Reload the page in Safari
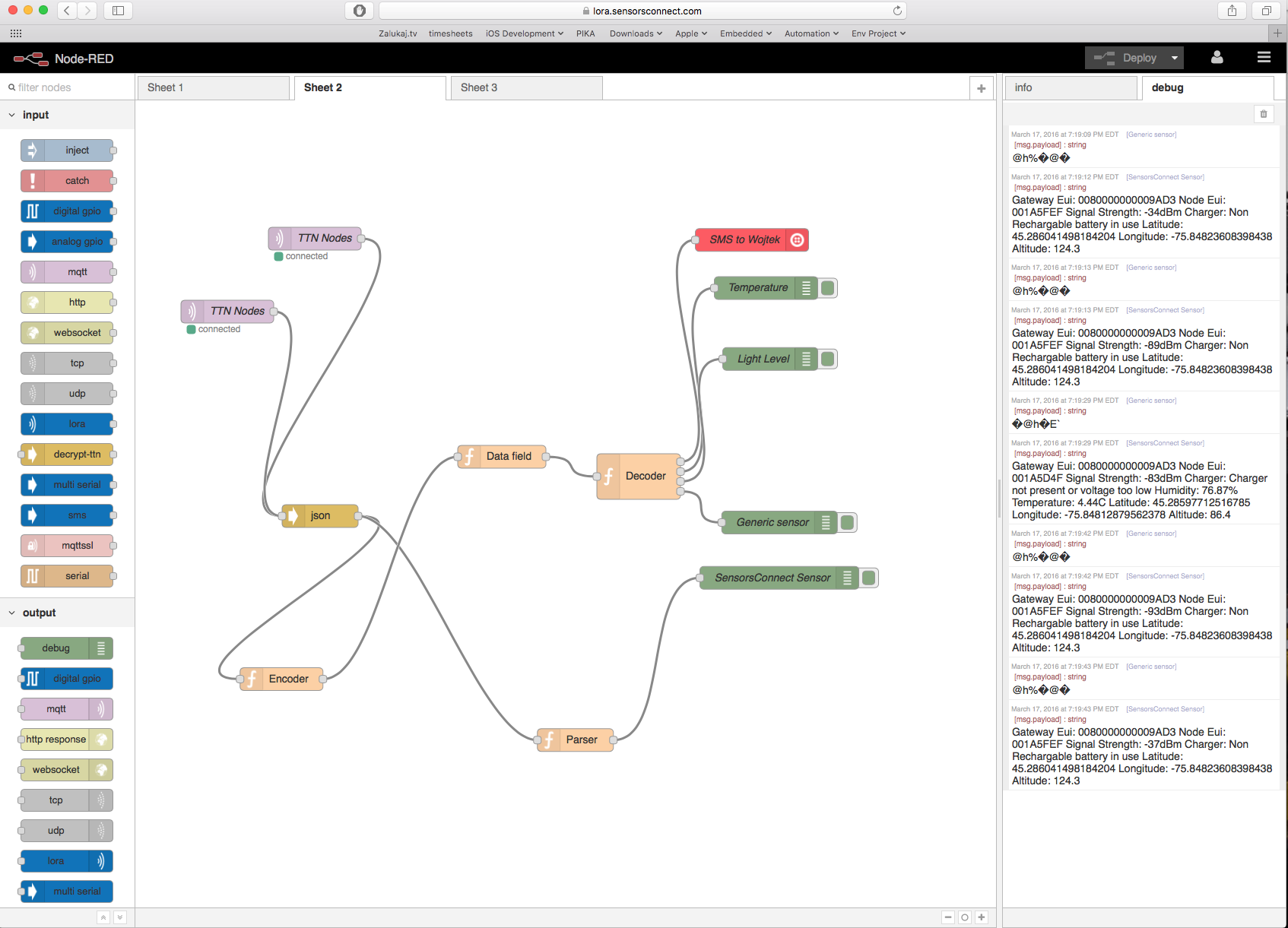 click(x=897, y=11)
